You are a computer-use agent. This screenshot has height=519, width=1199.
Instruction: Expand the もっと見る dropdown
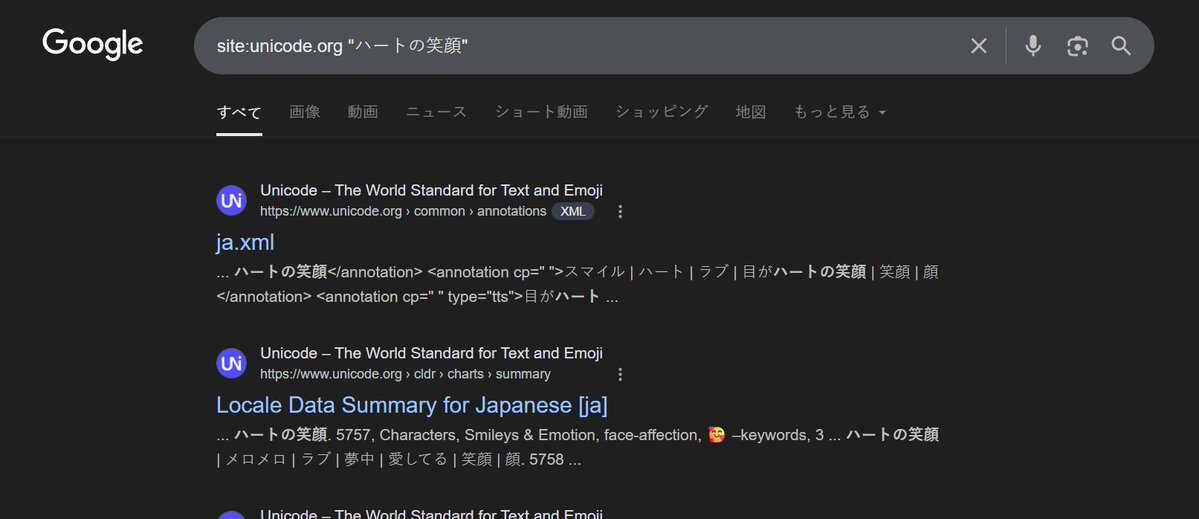coord(840,112)
